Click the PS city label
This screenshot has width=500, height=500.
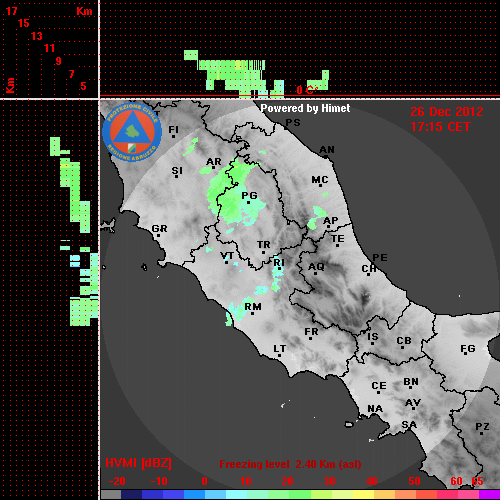pyautogui.click(x=293, y=123)
